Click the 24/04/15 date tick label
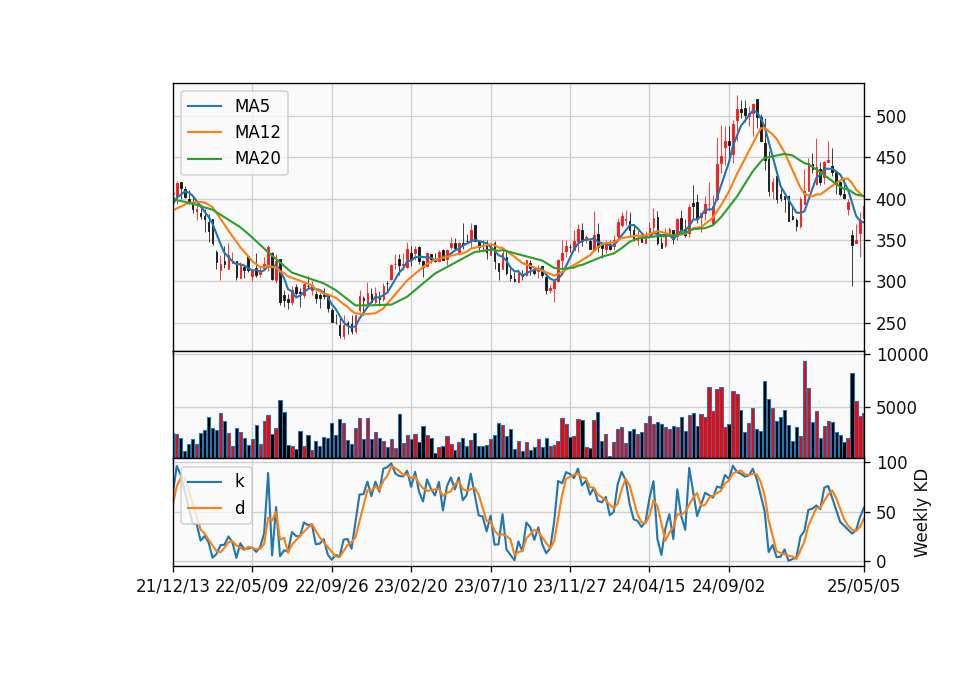The width and height of the screenshot is (960, 690). (648, 586)
